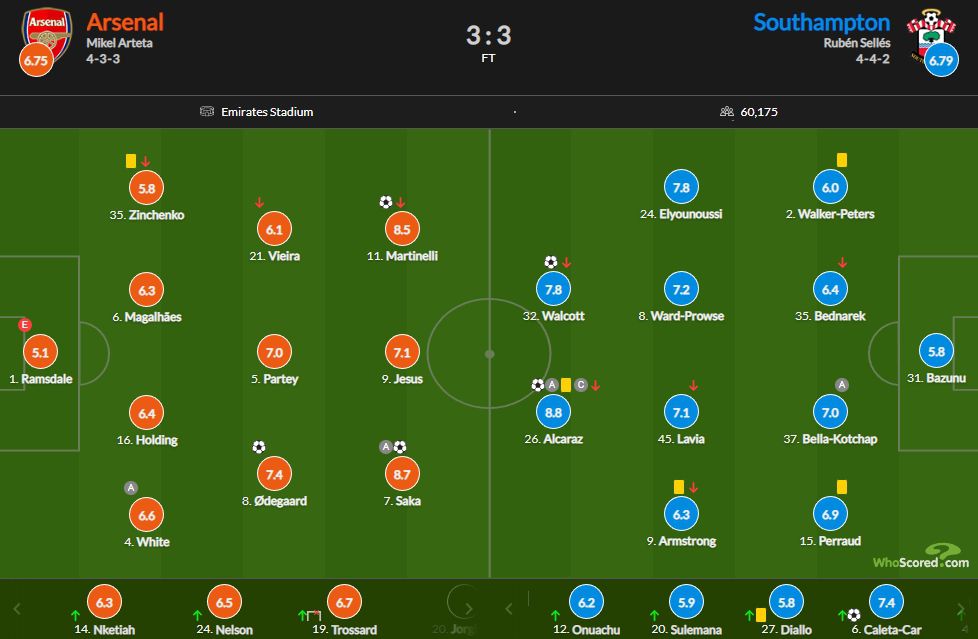Select Saka's 8.7 rating circle
Viewport: 978px width, 639px height.
tap(402, 474)
